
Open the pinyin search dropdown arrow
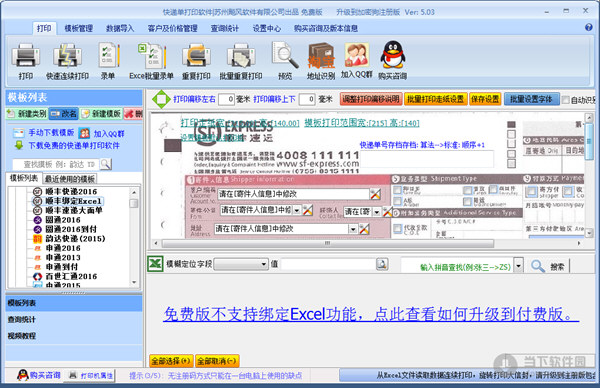pyautogui.click(x=518, y=265)
